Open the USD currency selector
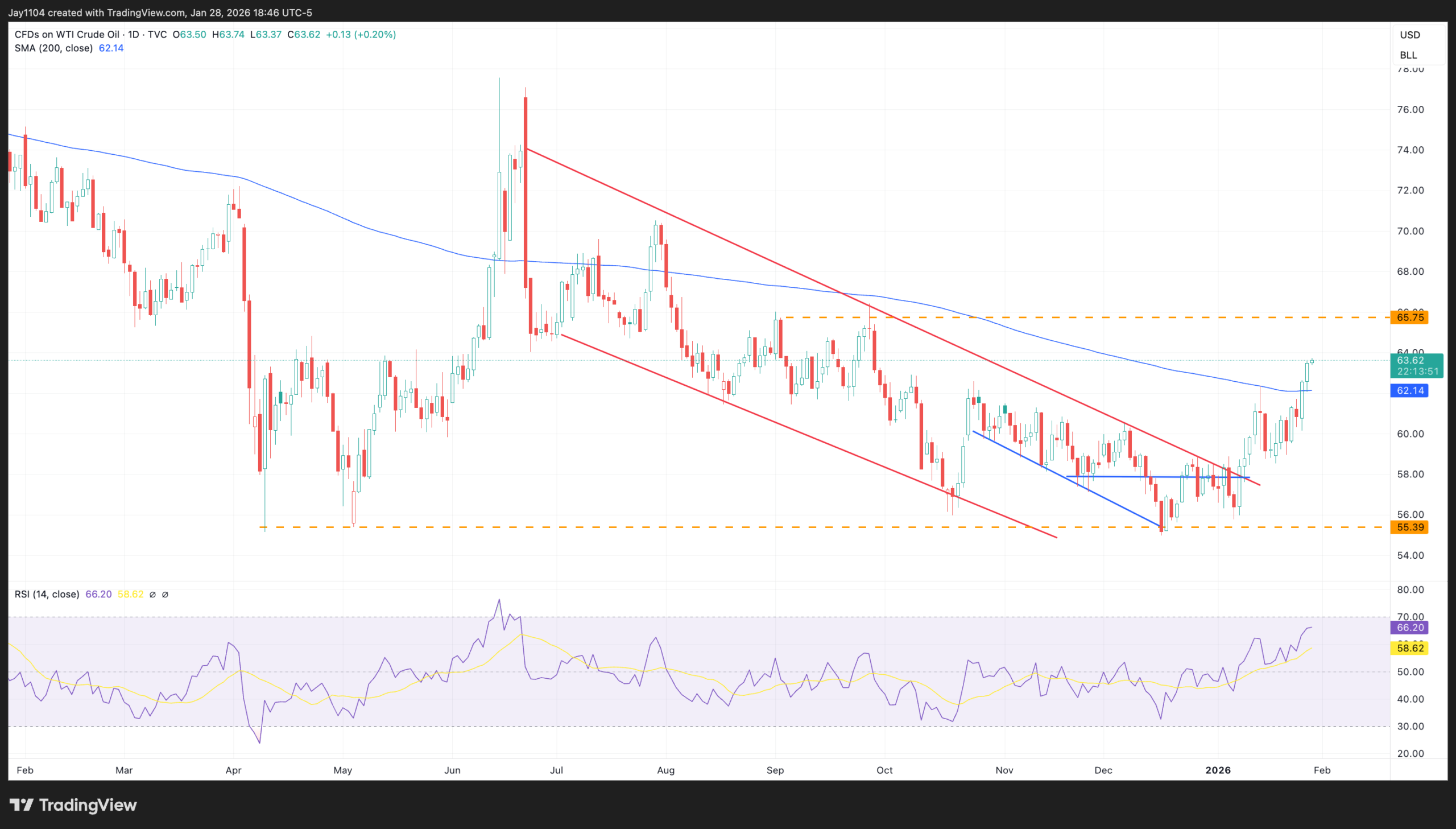The image size is (1456, 829). 1410,35
